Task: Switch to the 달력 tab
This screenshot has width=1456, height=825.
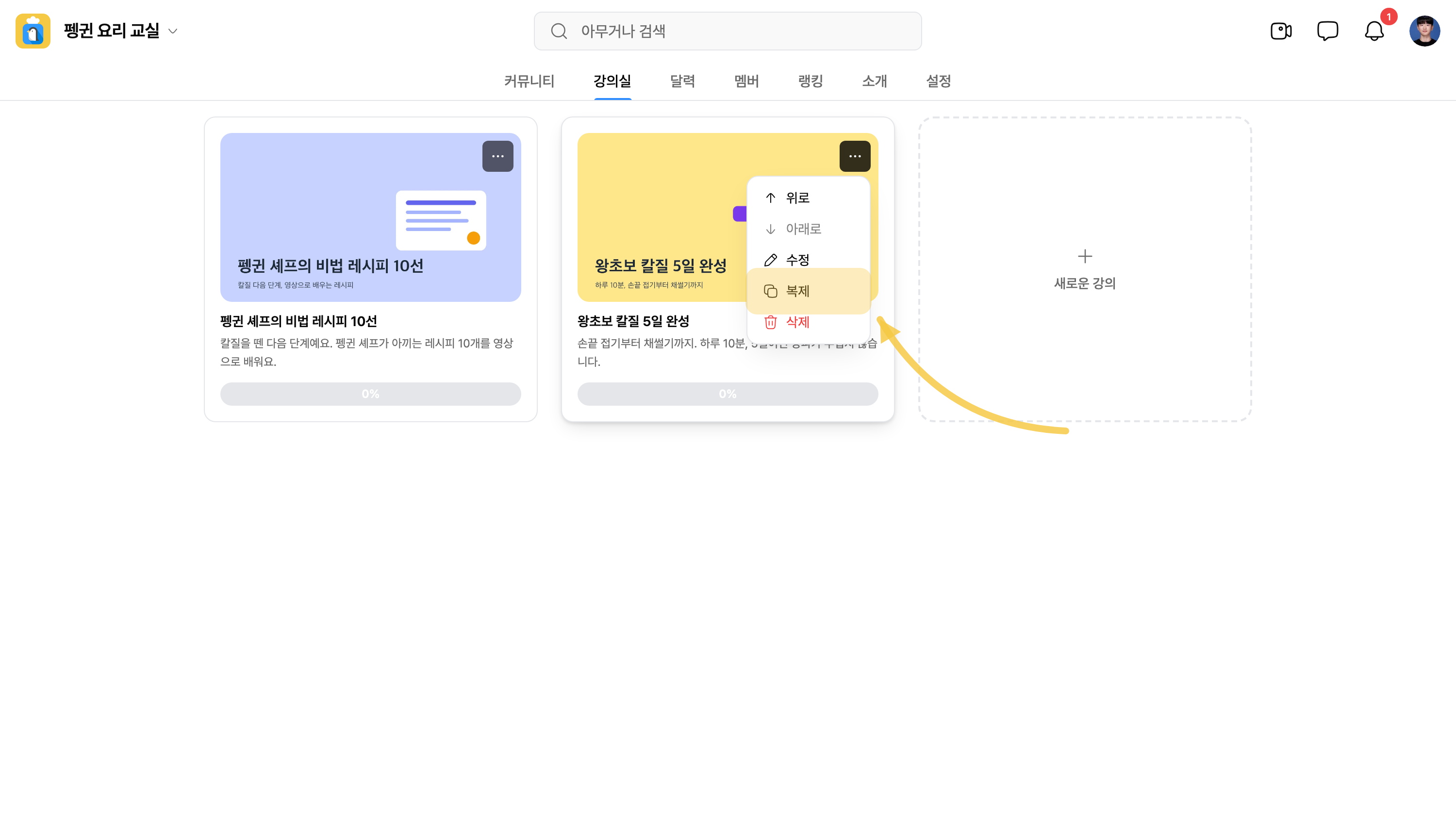Action: coord(682,81)
